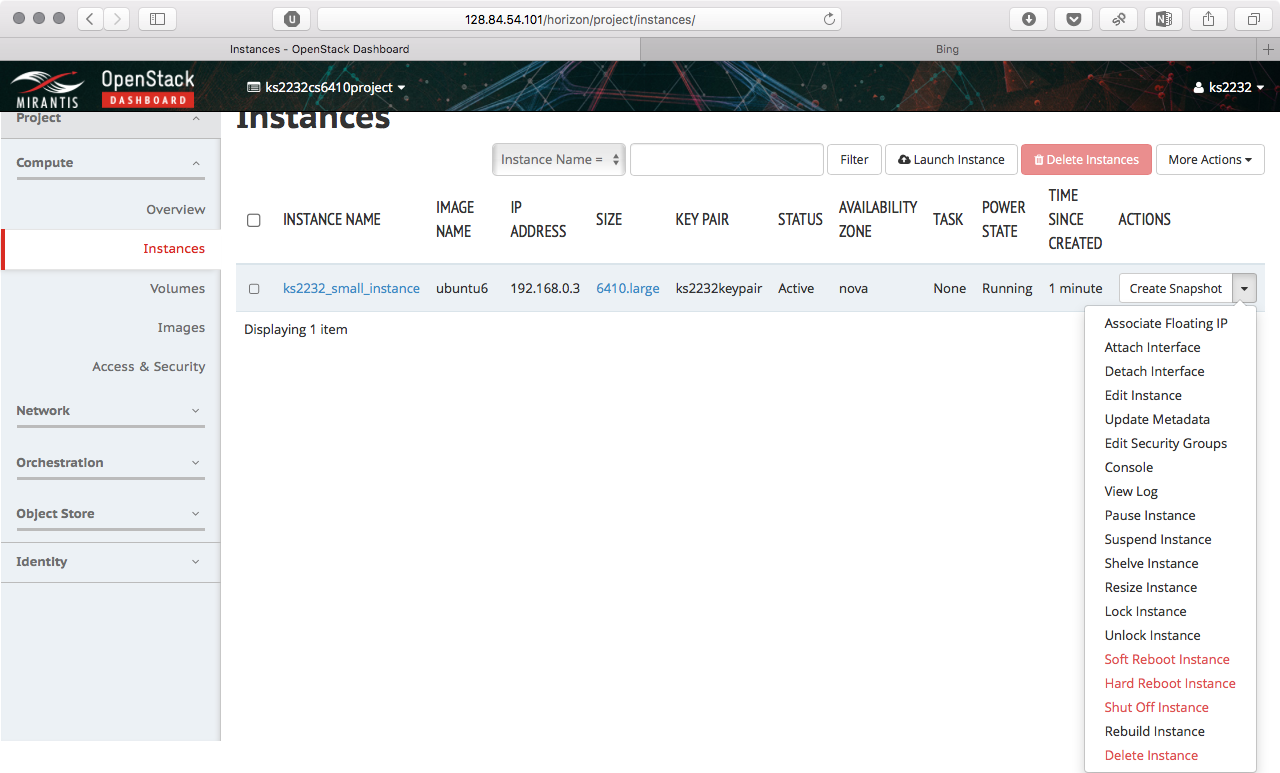This screenshot has width=1280, height=773.
Task: Click the reload page icon in address bar
Action: (x=828, y=19)
